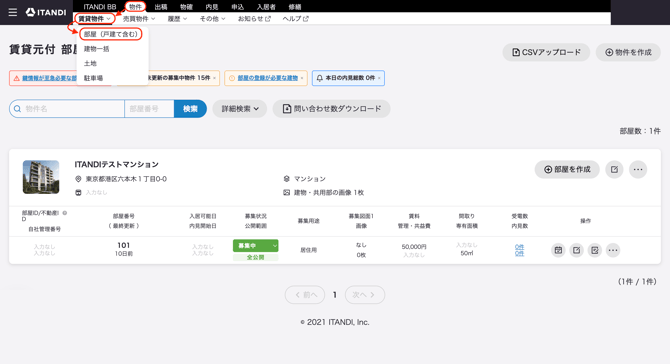This screenshot has width=670, height=364.
Task: Click the first edit icon in room 101 row
Action: coord(576,250)
